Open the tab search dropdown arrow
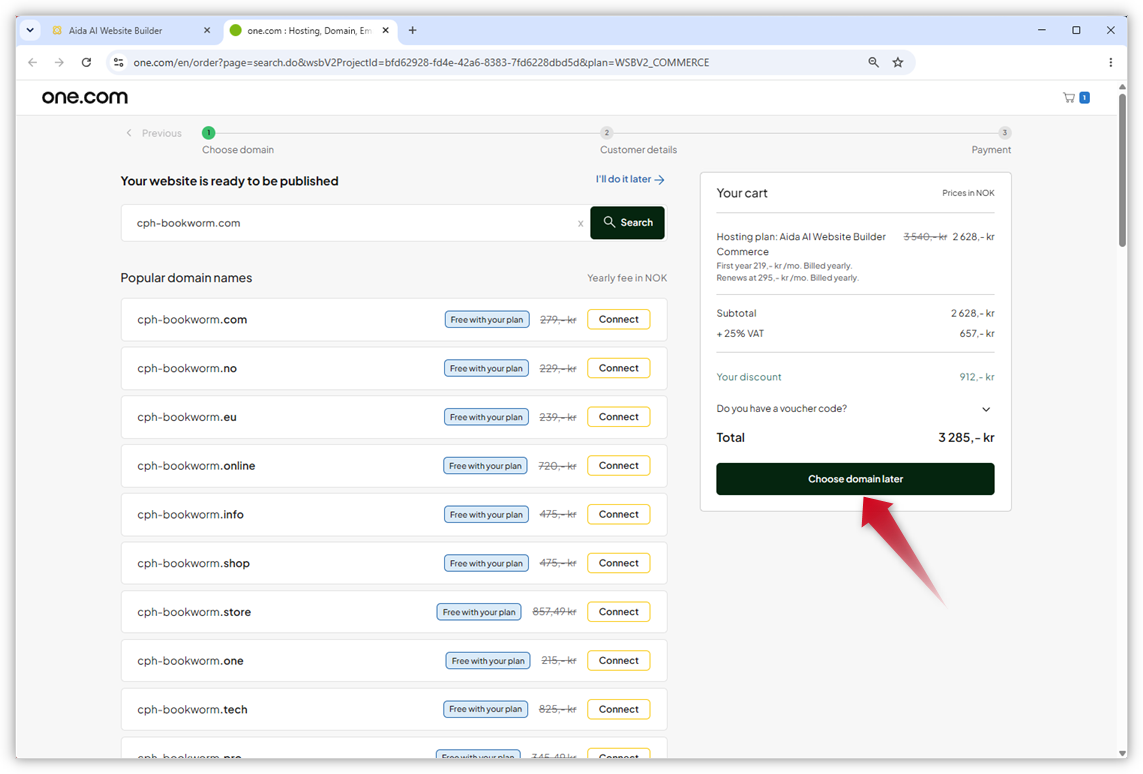The height and width of the screenshot is (774, 1143). tap(30, 31)
